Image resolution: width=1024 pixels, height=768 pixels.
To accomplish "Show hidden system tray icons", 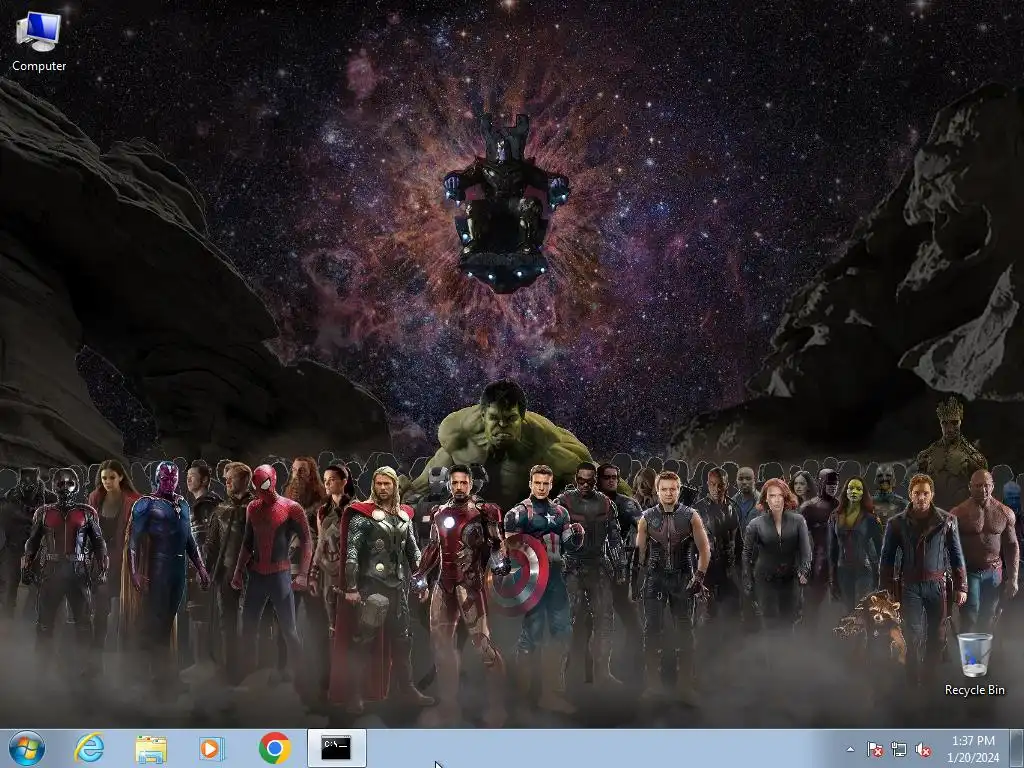I will coord(850,749).
